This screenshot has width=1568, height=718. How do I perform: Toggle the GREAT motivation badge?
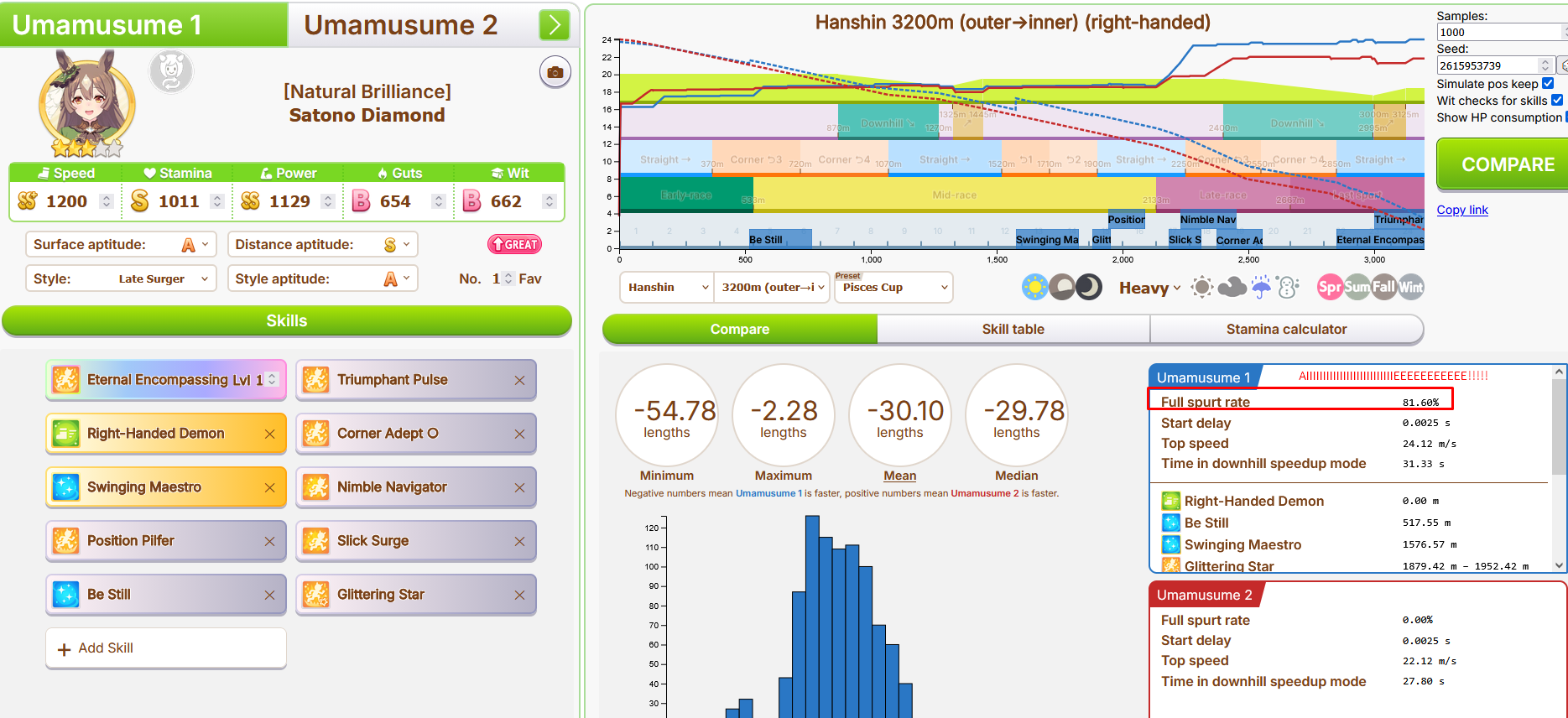click(514, 244)
